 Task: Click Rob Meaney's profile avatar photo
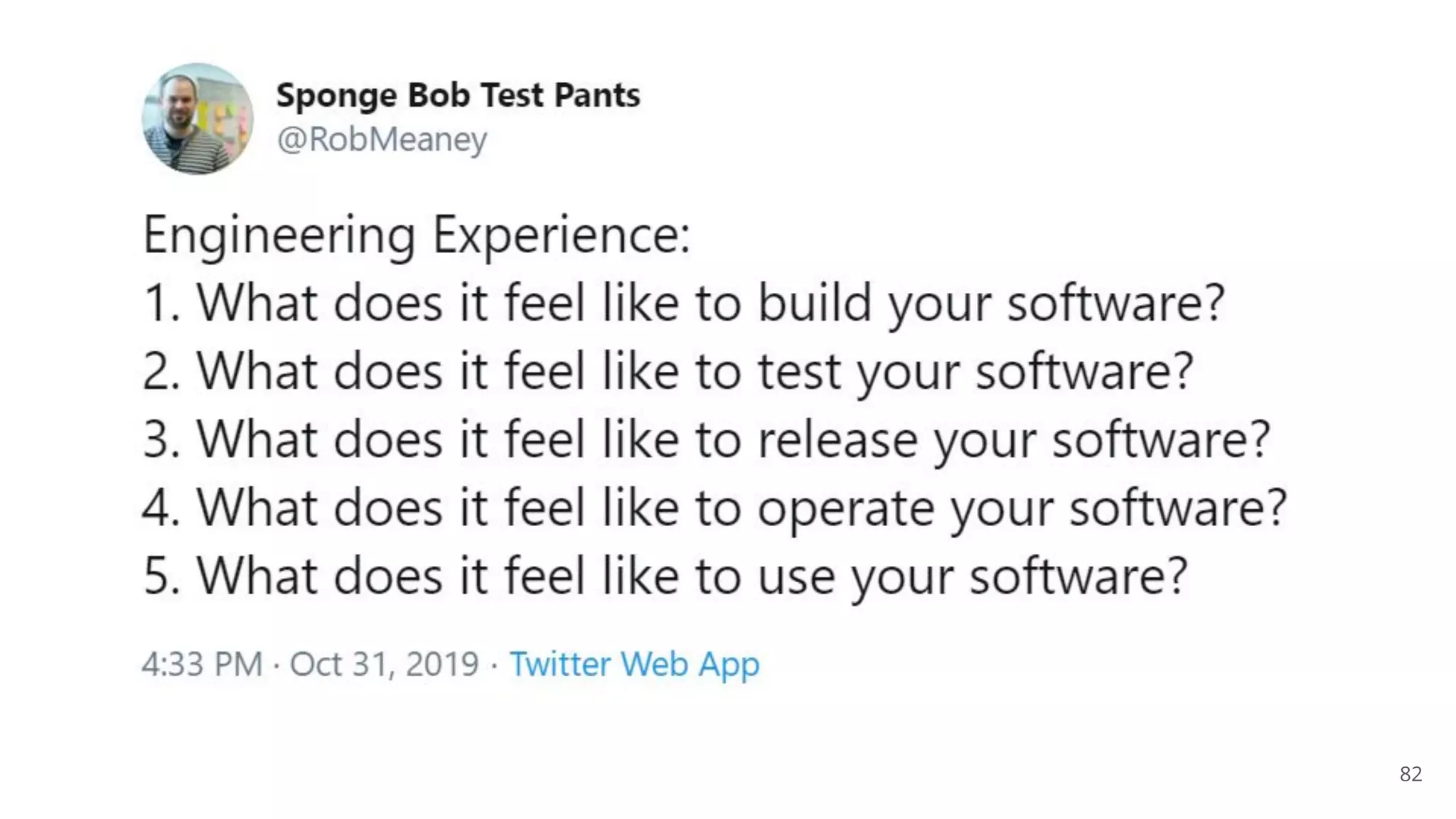click(198, 119)
